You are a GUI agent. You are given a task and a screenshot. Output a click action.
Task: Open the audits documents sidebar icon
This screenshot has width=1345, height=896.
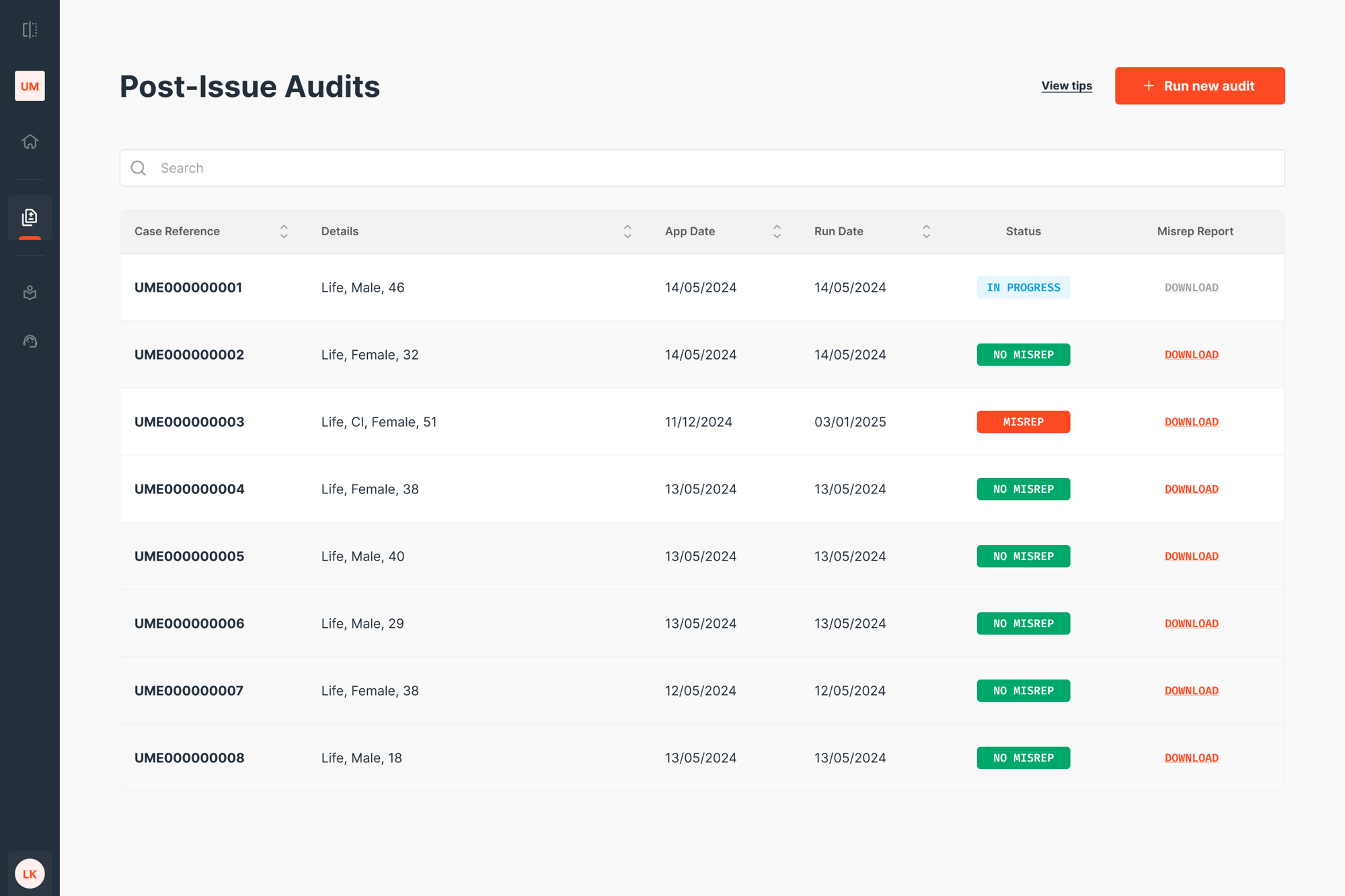click(x=30, y=217)
